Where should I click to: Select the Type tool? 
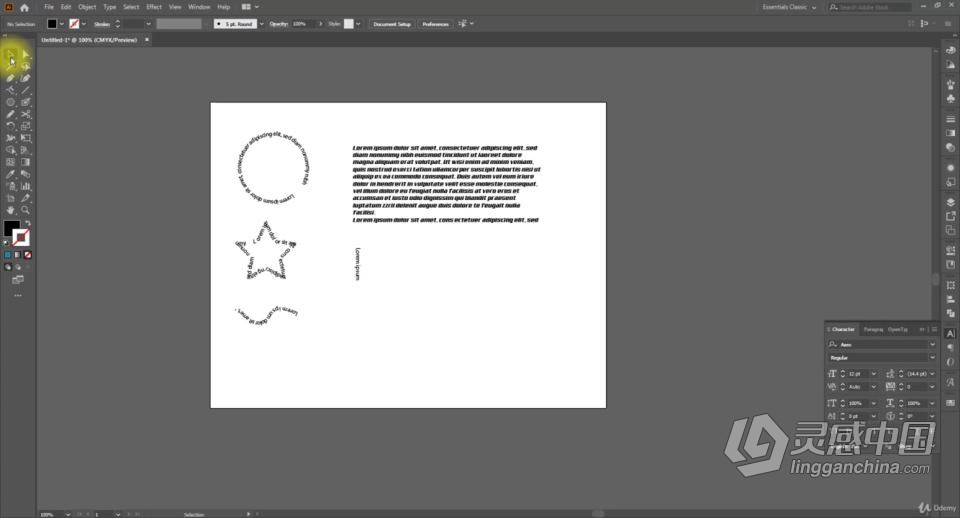point(10,91)
